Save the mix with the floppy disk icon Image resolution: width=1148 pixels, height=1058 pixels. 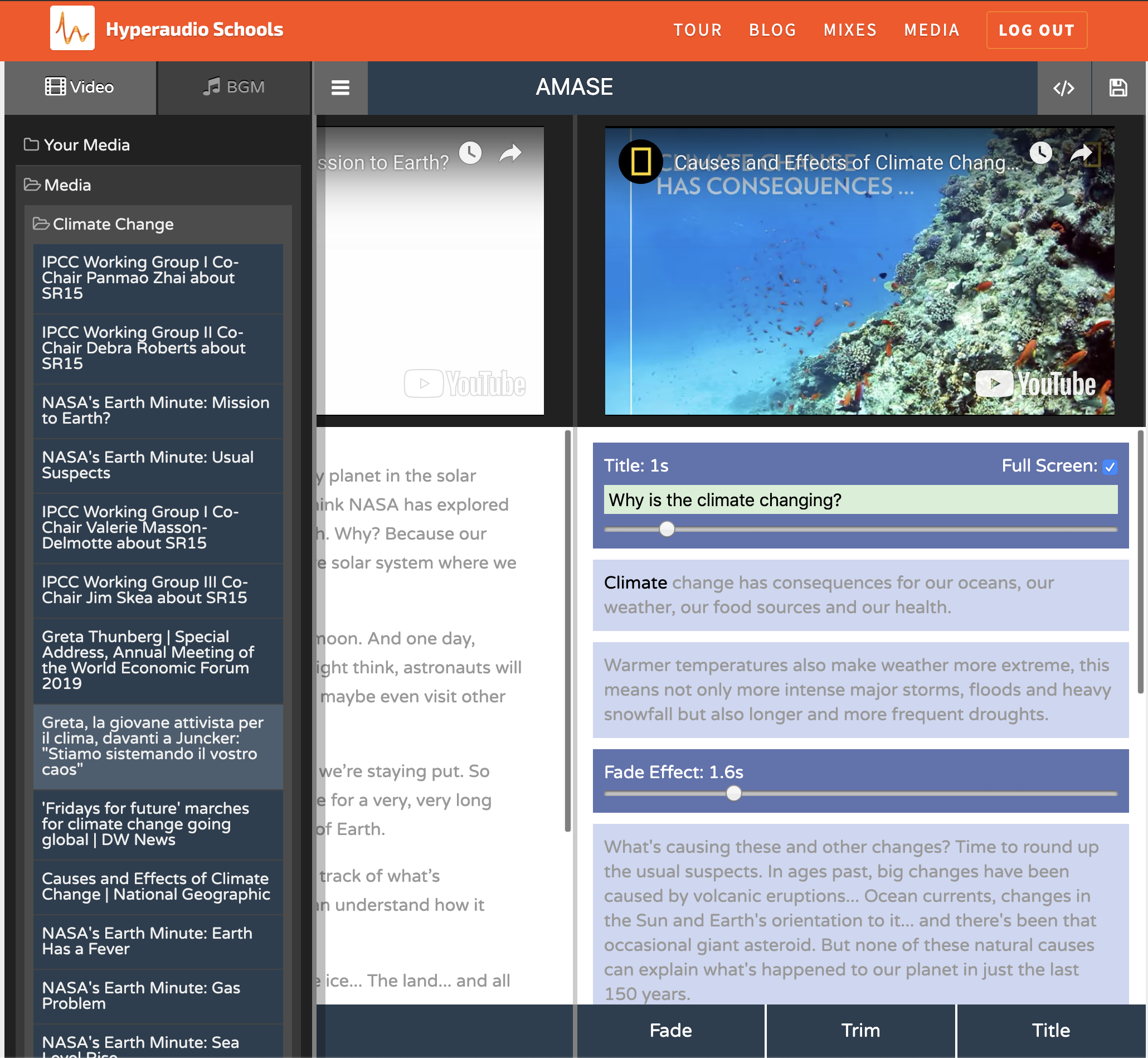pos(1118,88)
